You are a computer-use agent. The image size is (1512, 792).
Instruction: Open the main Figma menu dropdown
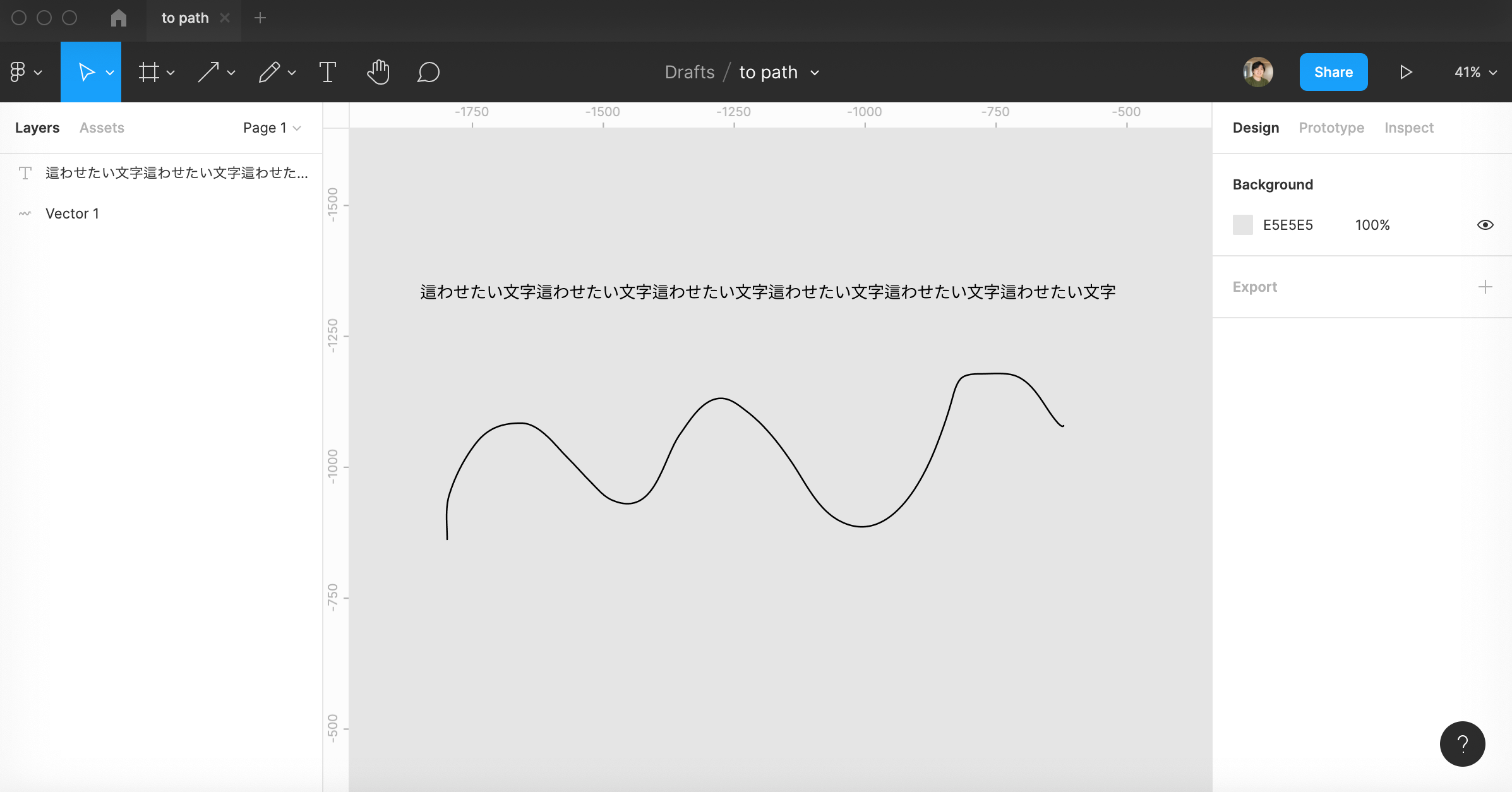coord(25,71)
